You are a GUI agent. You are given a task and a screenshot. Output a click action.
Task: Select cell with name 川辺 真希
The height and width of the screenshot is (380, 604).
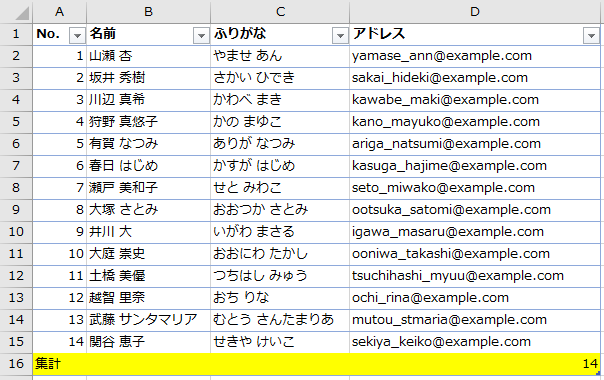point(149,100)
